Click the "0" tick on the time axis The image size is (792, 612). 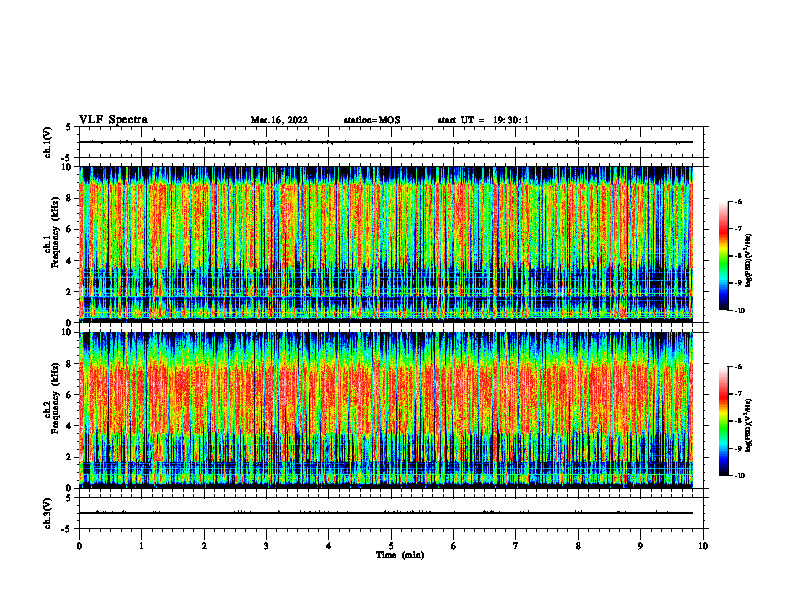pyautogui.click(x=79, y=546)
